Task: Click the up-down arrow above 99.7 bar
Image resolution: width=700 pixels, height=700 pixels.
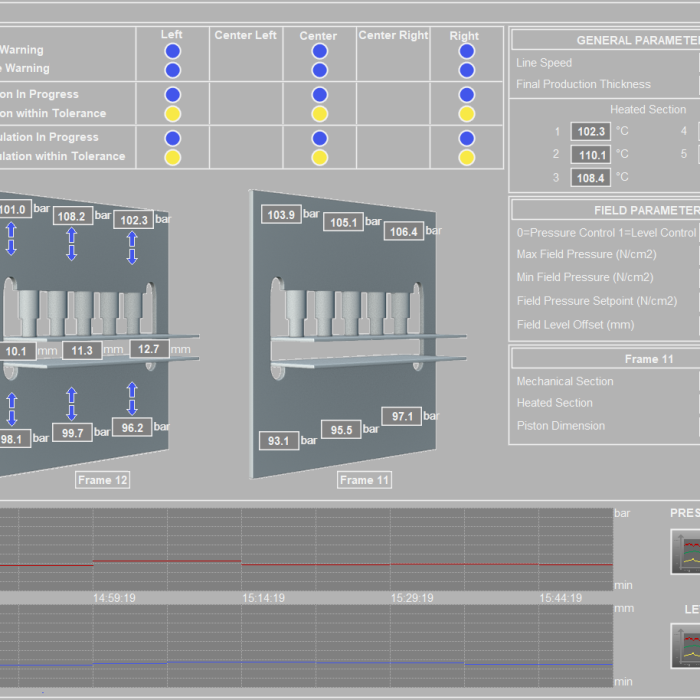Action: click(72, 404)
